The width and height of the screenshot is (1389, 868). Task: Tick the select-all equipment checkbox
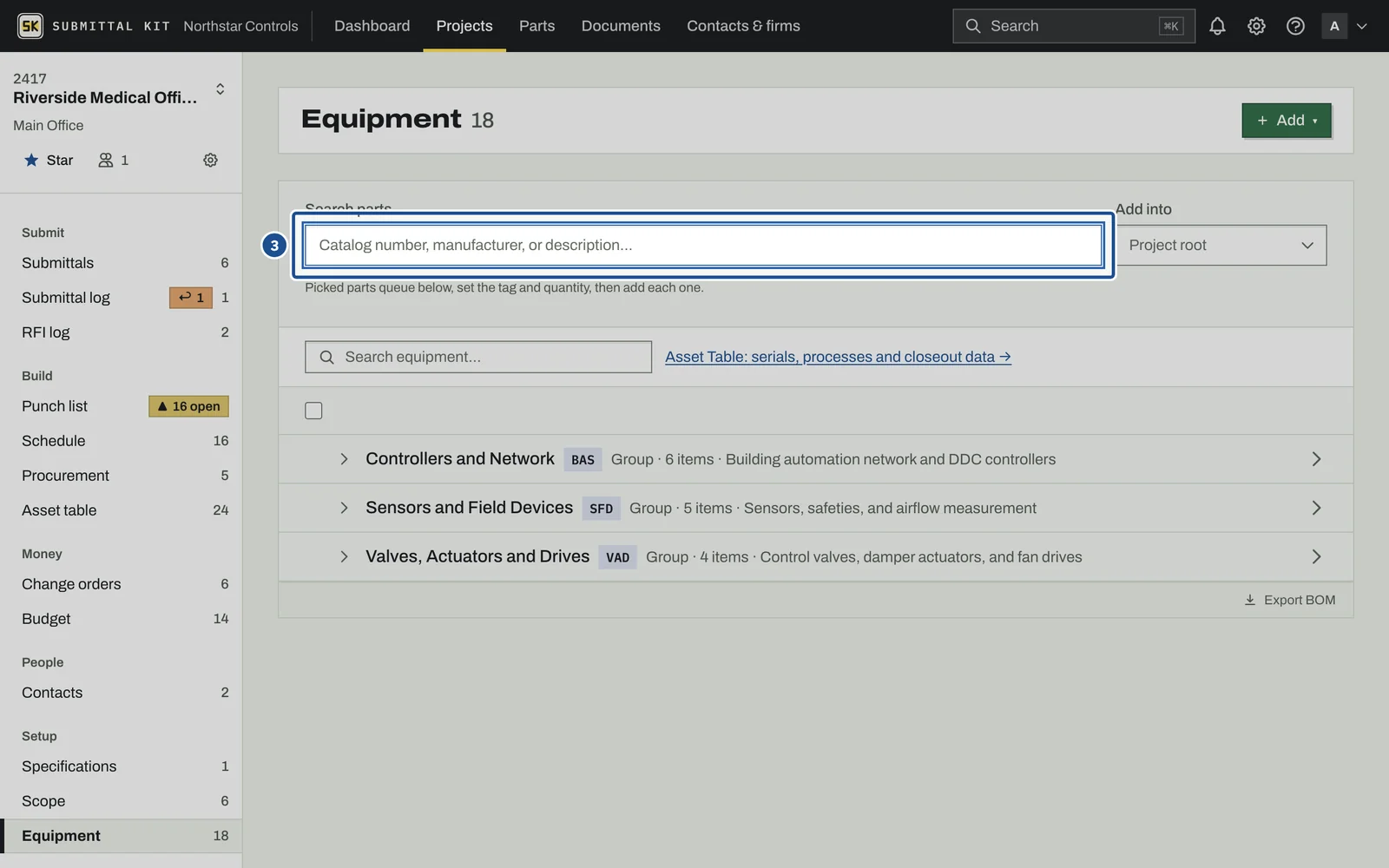[x=313, y=411]
